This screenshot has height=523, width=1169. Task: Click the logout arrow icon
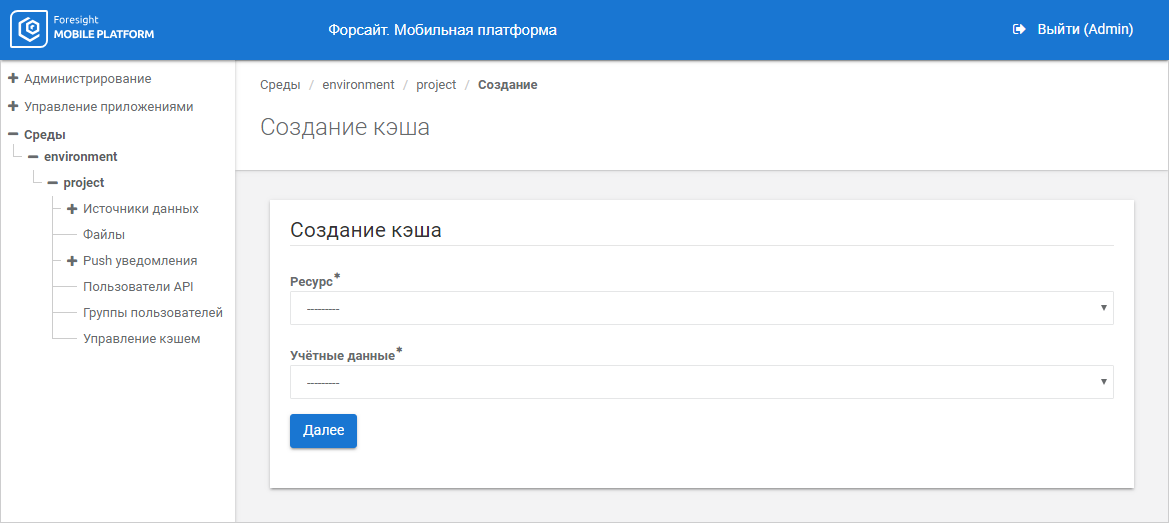click(x=1019, y=30)
